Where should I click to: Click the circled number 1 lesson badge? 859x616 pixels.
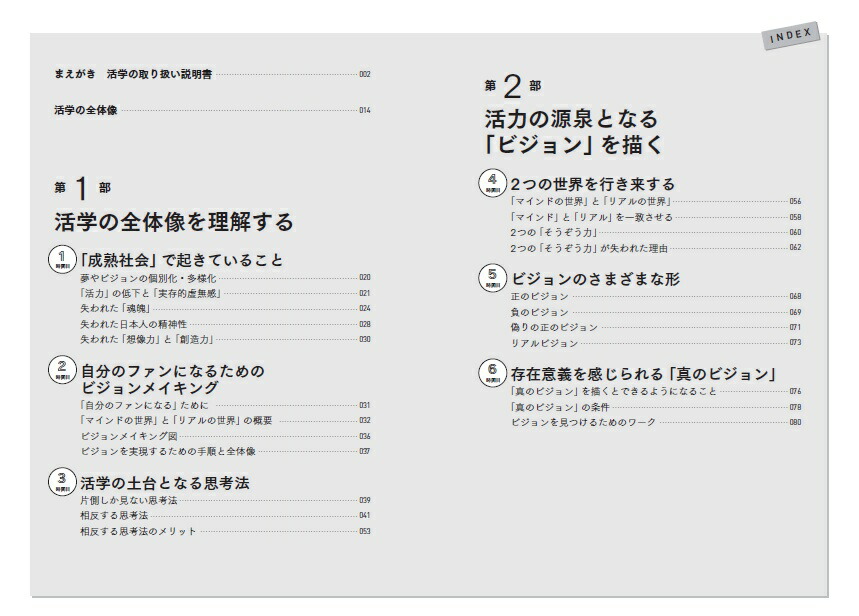coord(62,258)
